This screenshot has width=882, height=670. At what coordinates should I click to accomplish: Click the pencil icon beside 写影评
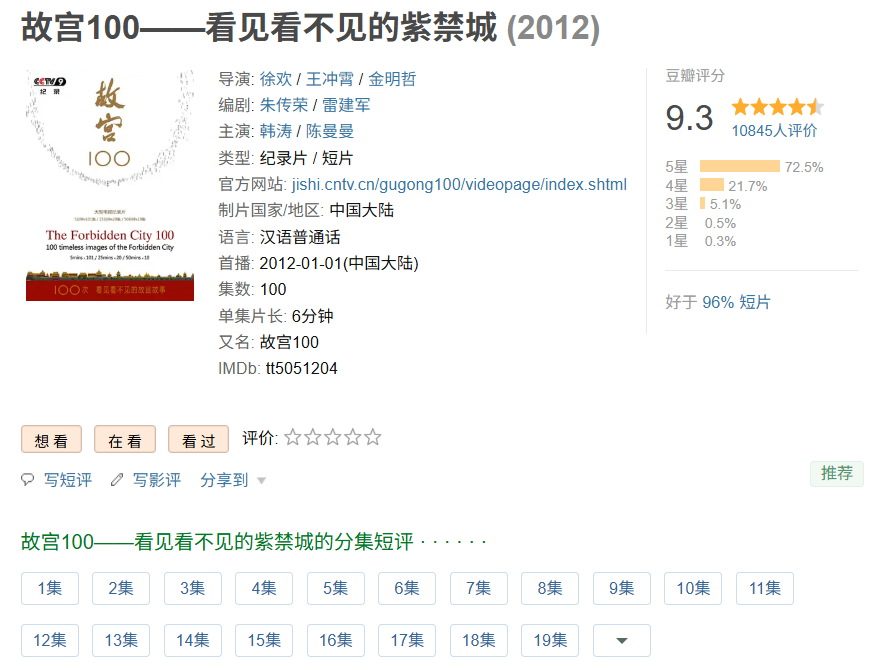(x=116, y=480)
